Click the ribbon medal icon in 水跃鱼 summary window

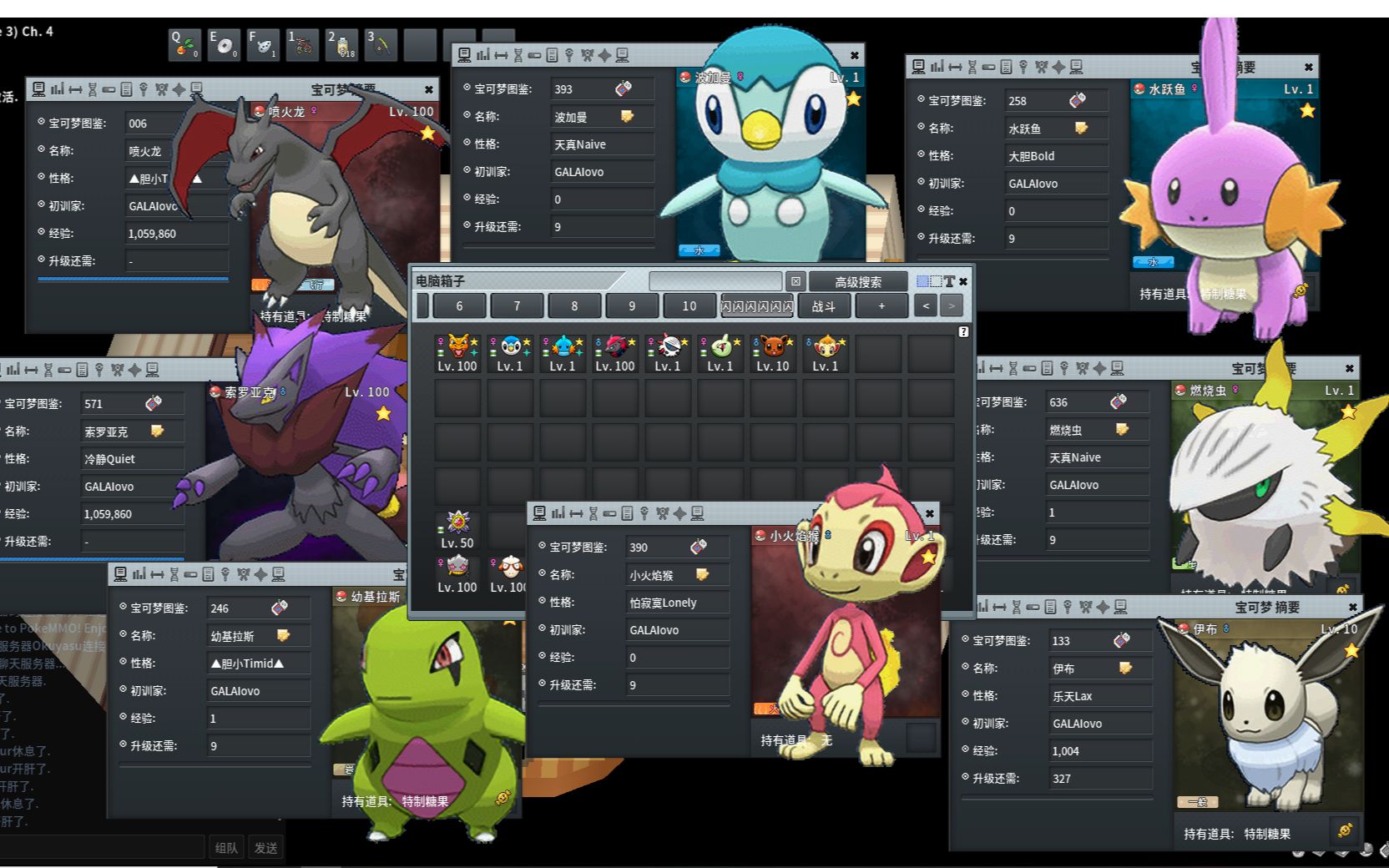[x=1041, y=67]
